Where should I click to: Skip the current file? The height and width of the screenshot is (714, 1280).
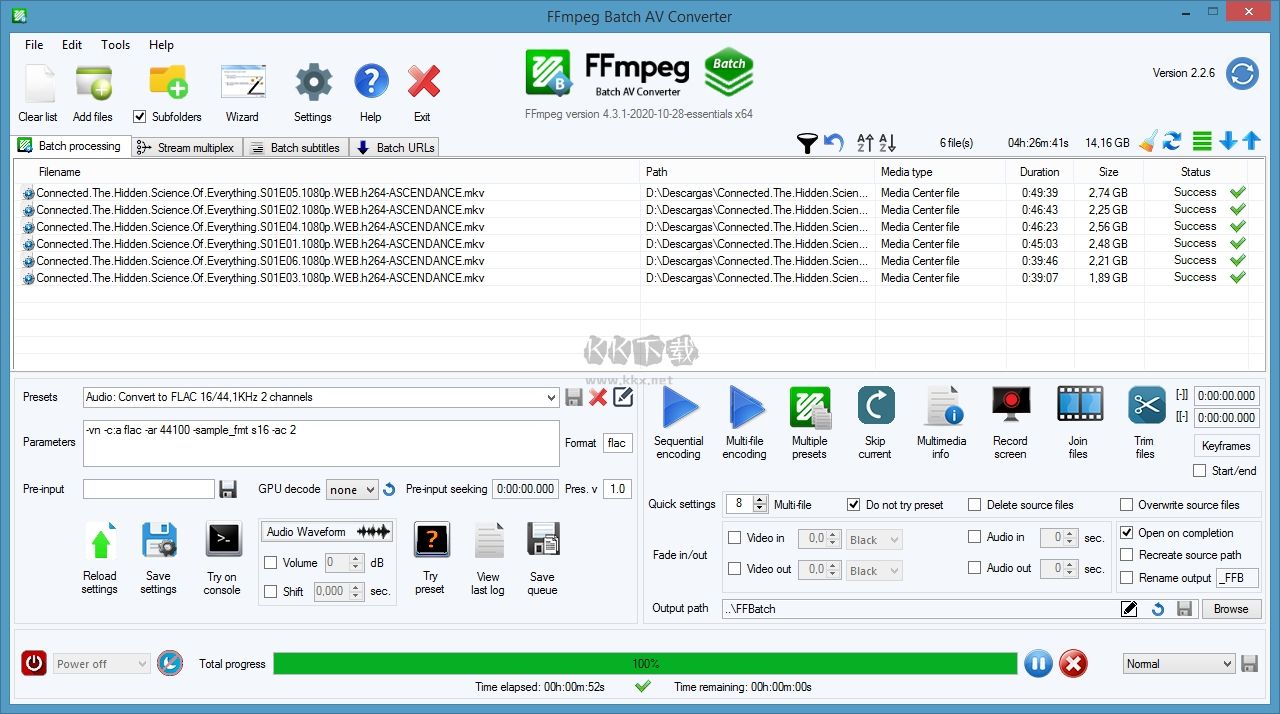tap(875, 410)
